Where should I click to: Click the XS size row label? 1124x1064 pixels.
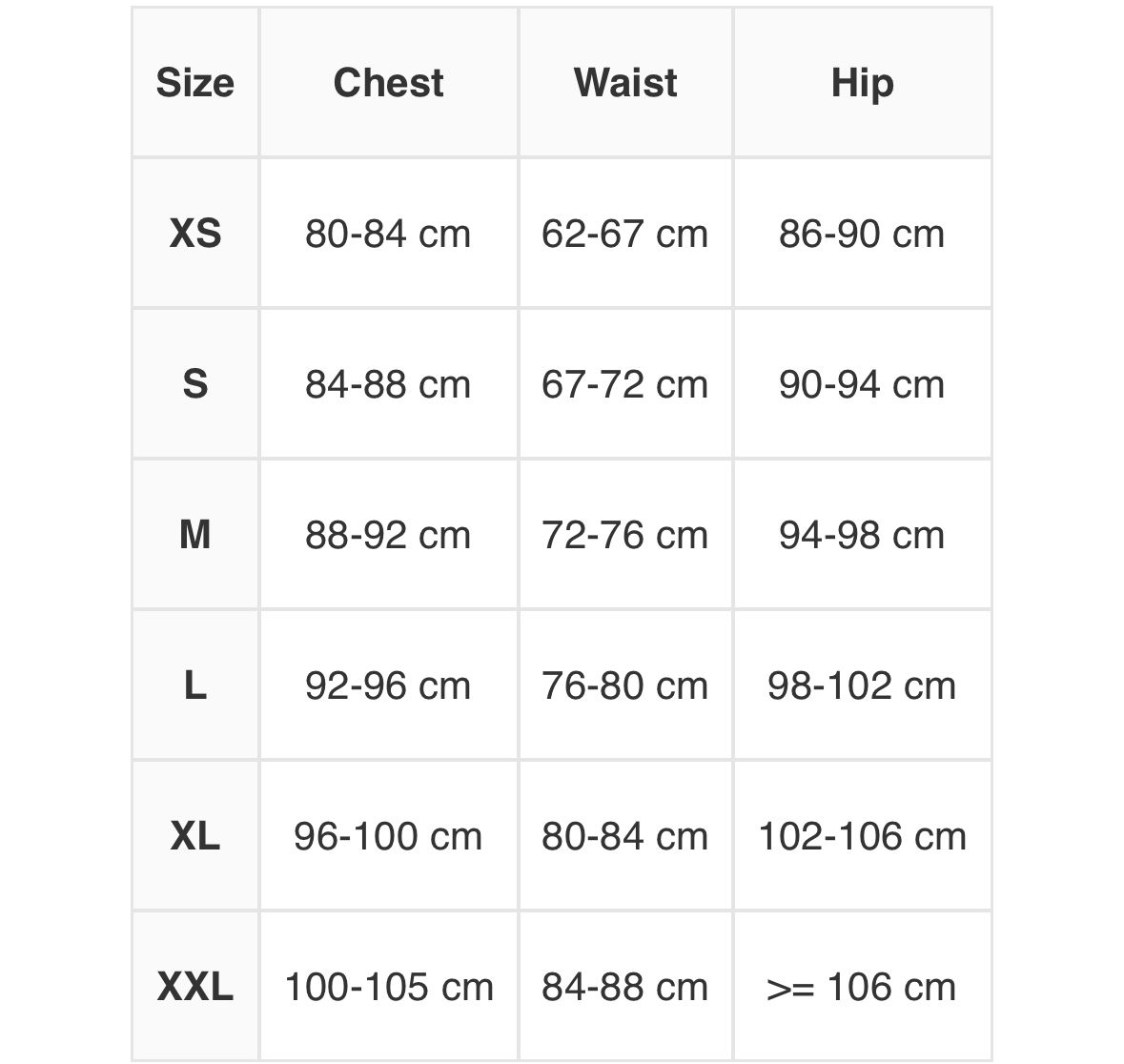pyautogui.click(x=195, y=233)
